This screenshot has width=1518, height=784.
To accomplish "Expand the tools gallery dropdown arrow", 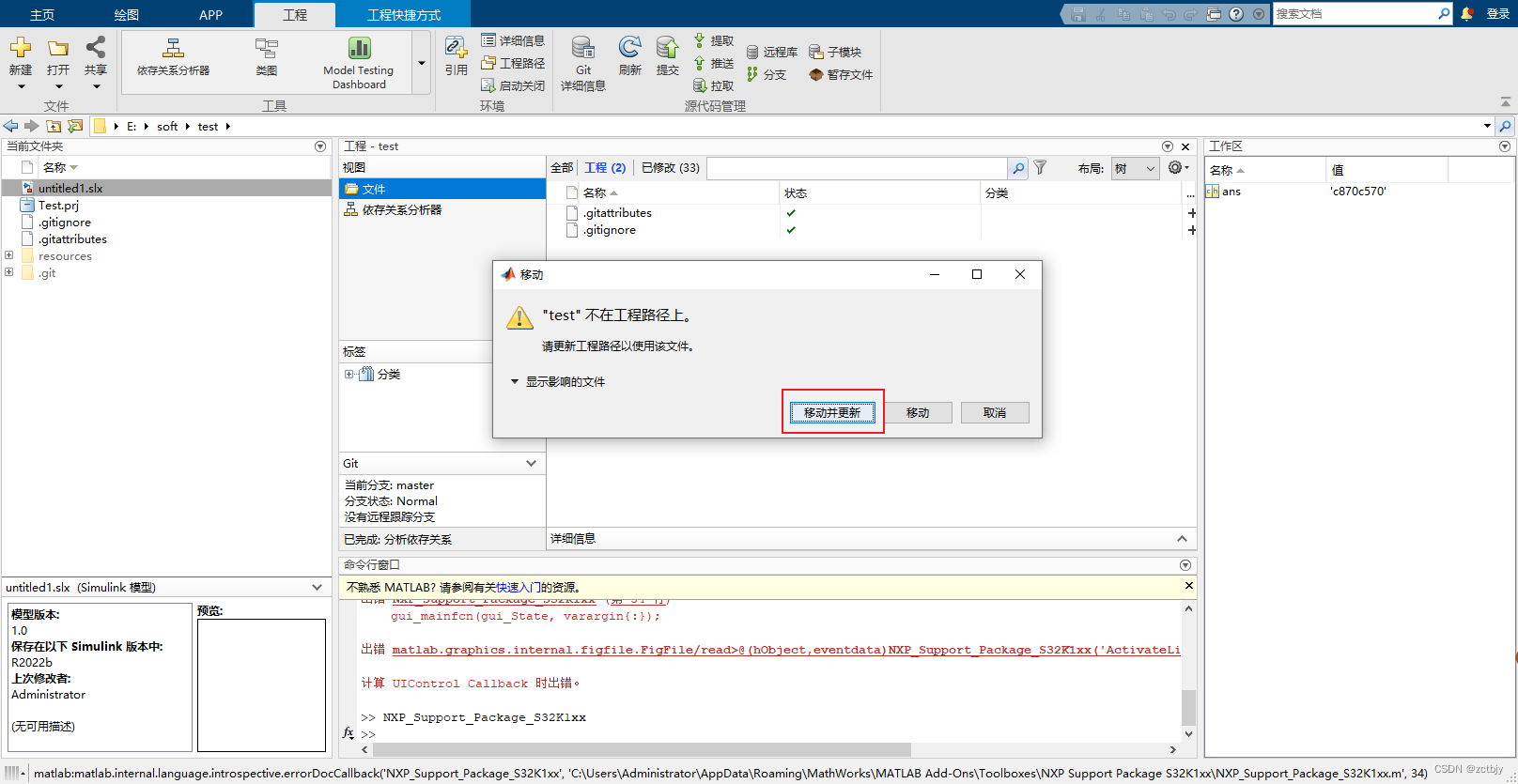I will click(422, 63).
